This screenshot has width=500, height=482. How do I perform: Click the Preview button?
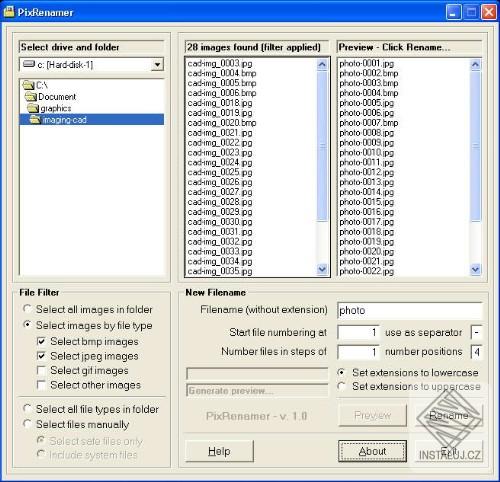click(x=372, y=415)
